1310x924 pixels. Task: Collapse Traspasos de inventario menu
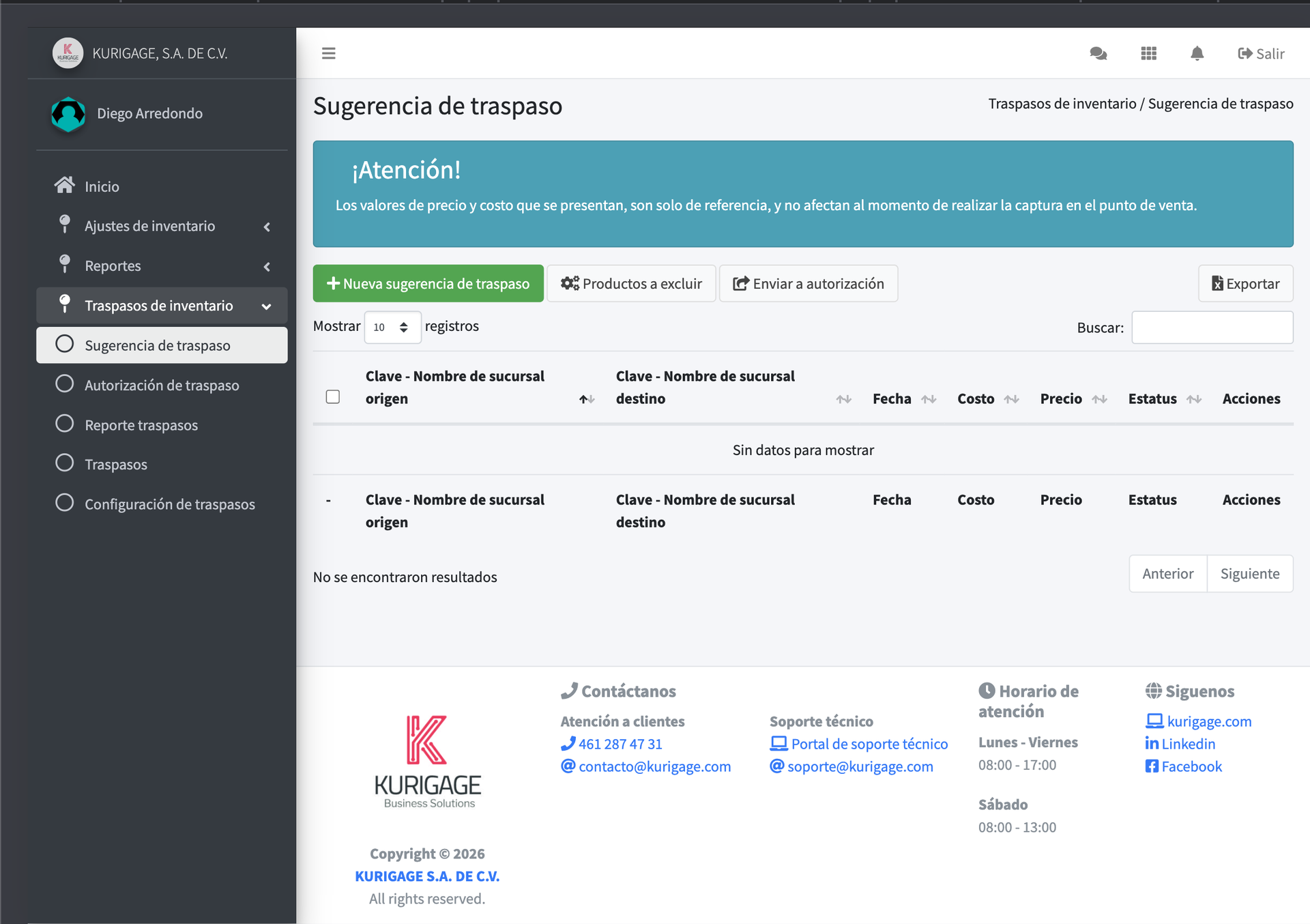pos(159,306)
